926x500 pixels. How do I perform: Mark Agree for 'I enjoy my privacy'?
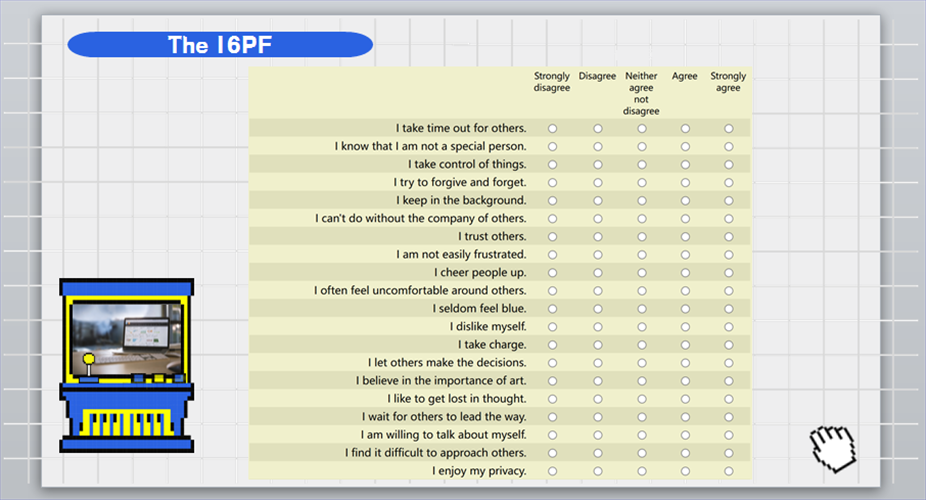pyautogui.click(x=685, y=471)
